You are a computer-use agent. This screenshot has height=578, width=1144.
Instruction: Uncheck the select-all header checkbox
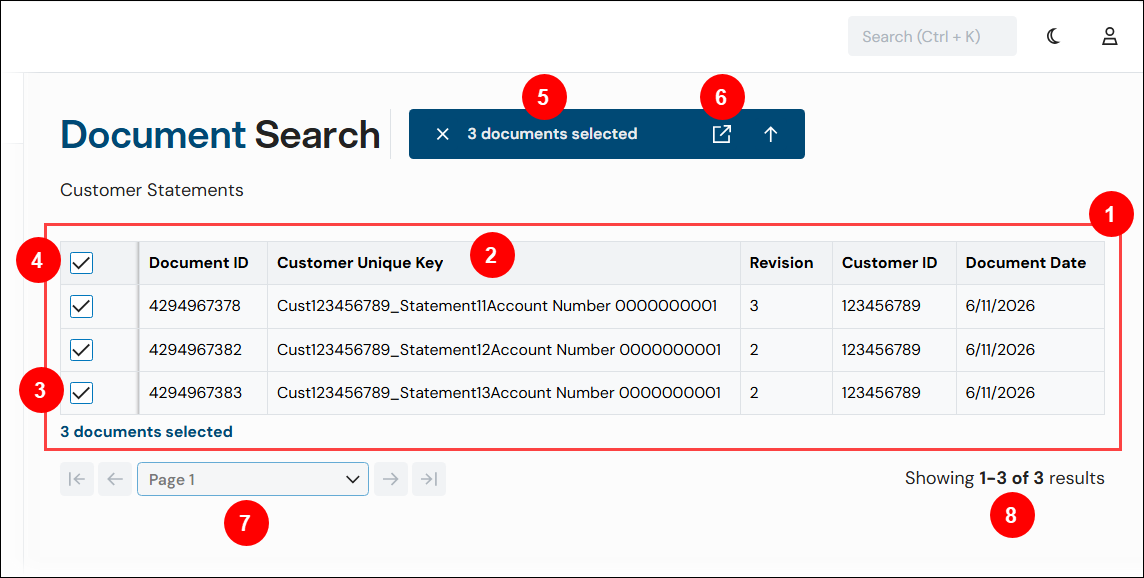[81, 263]
